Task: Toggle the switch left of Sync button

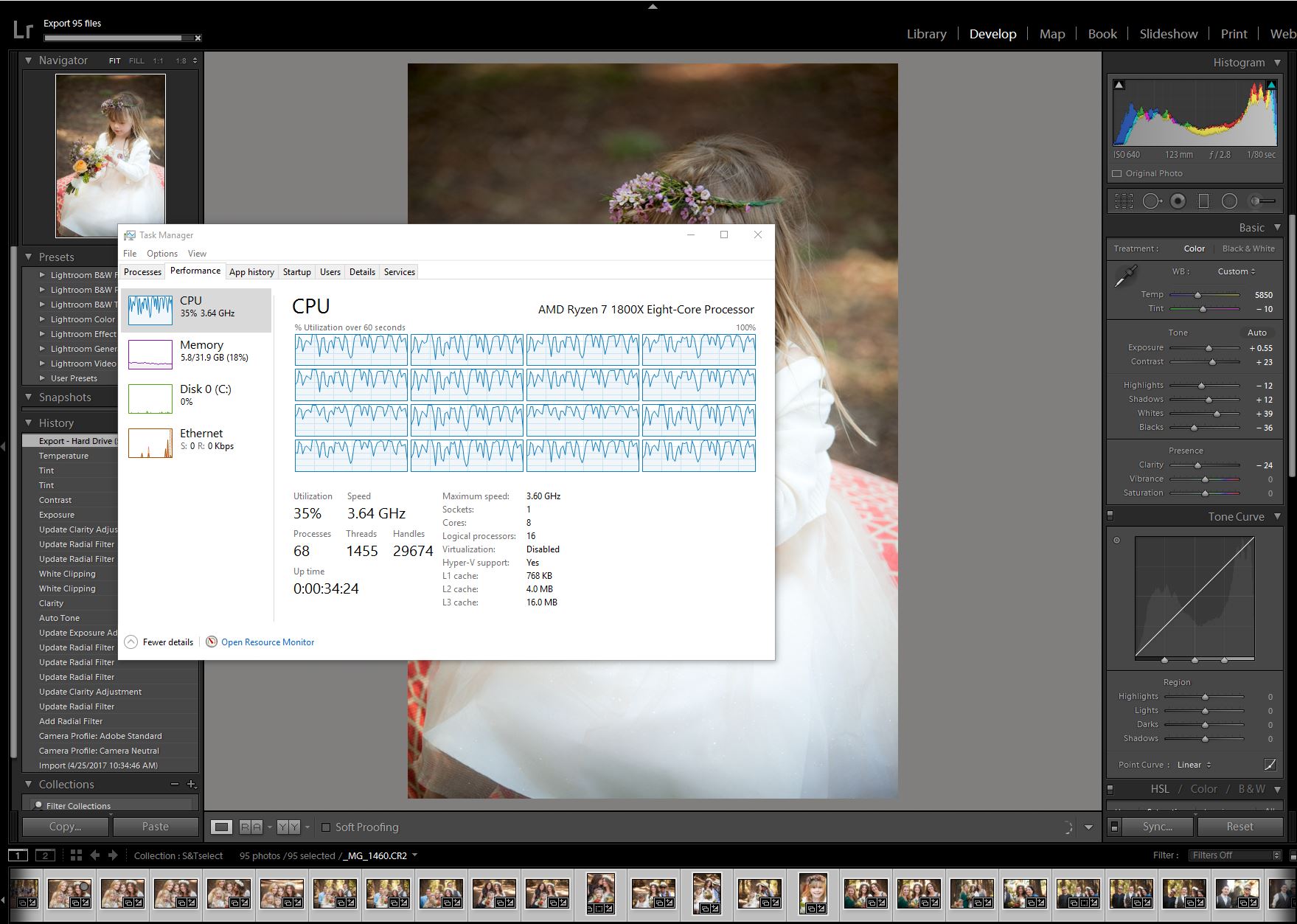Action: (x=1115, y=827)
